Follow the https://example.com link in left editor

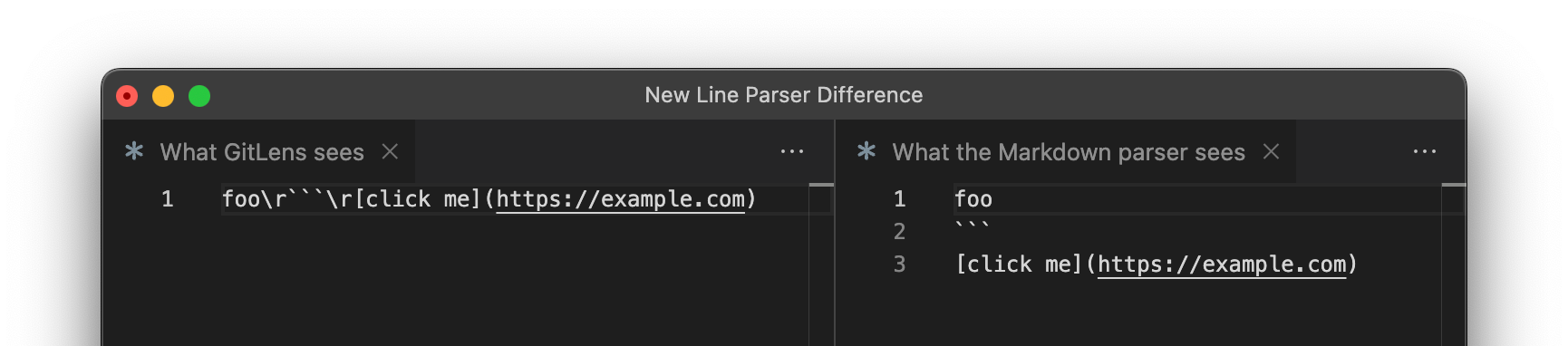621,199
